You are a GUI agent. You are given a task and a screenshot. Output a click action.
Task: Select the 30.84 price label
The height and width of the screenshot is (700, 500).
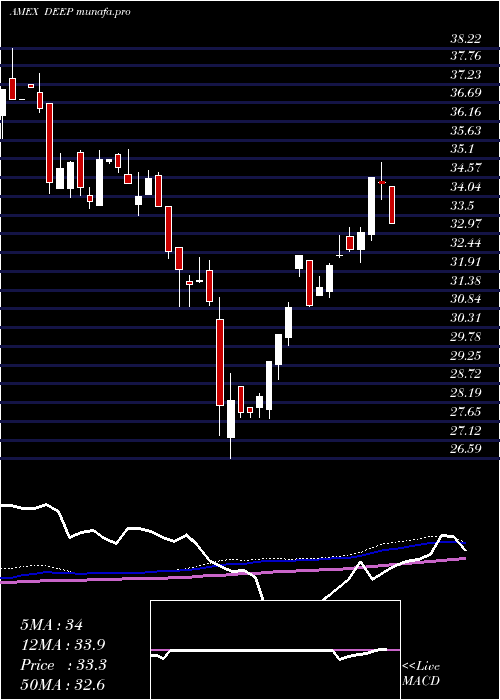(x=466, y=299)
